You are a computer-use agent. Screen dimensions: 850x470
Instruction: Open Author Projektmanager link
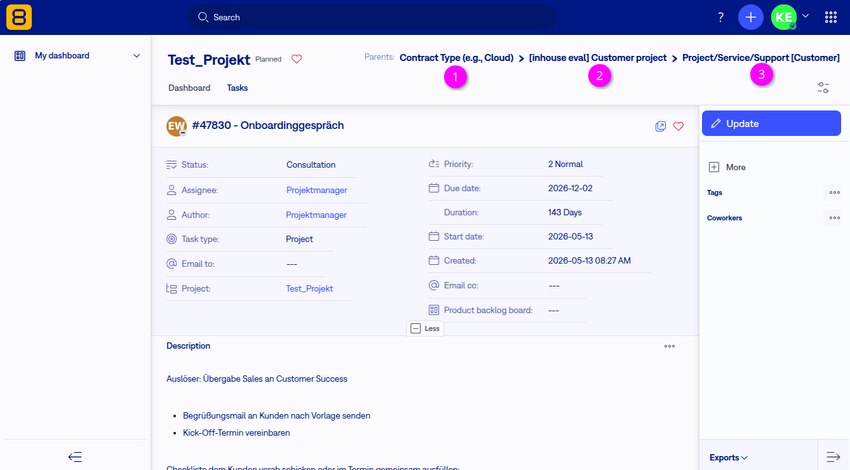tap(316, 215)
